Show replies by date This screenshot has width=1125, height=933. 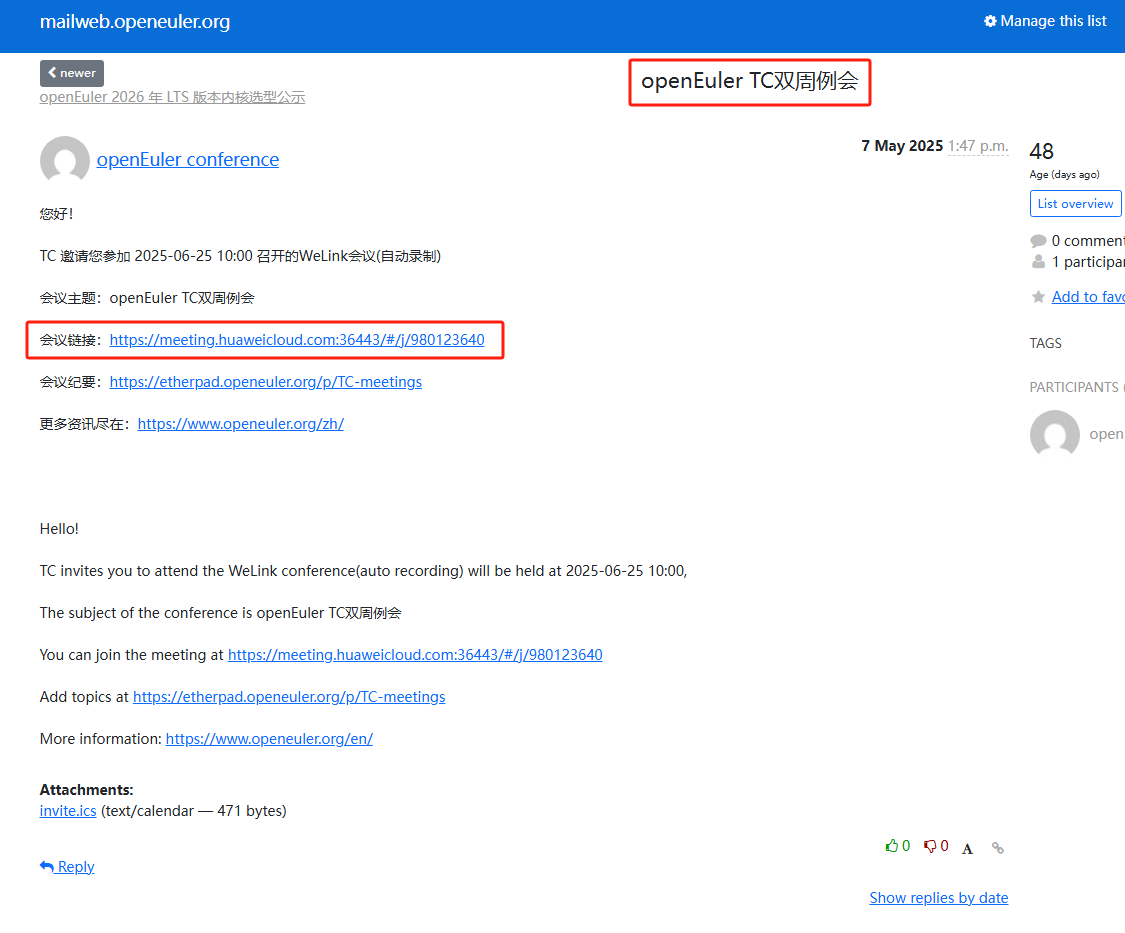938,898
